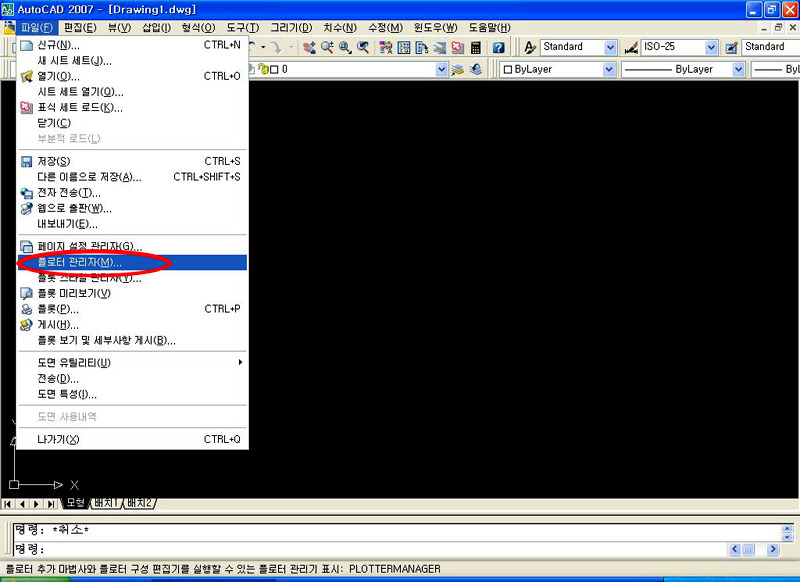800x582 pixels.
Task: Toggle the lock icon of layer 0
Action: (x=263, y=69)
